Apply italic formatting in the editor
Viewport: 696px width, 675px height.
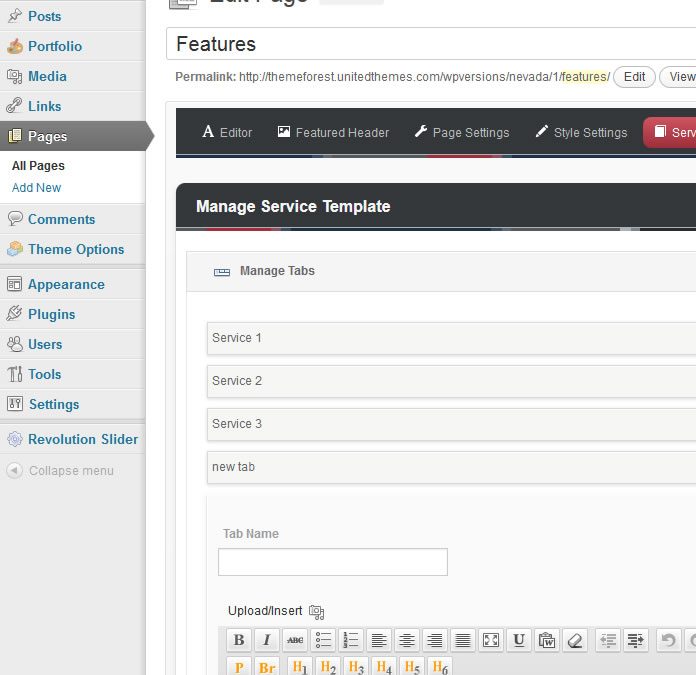tap(267, 641)
